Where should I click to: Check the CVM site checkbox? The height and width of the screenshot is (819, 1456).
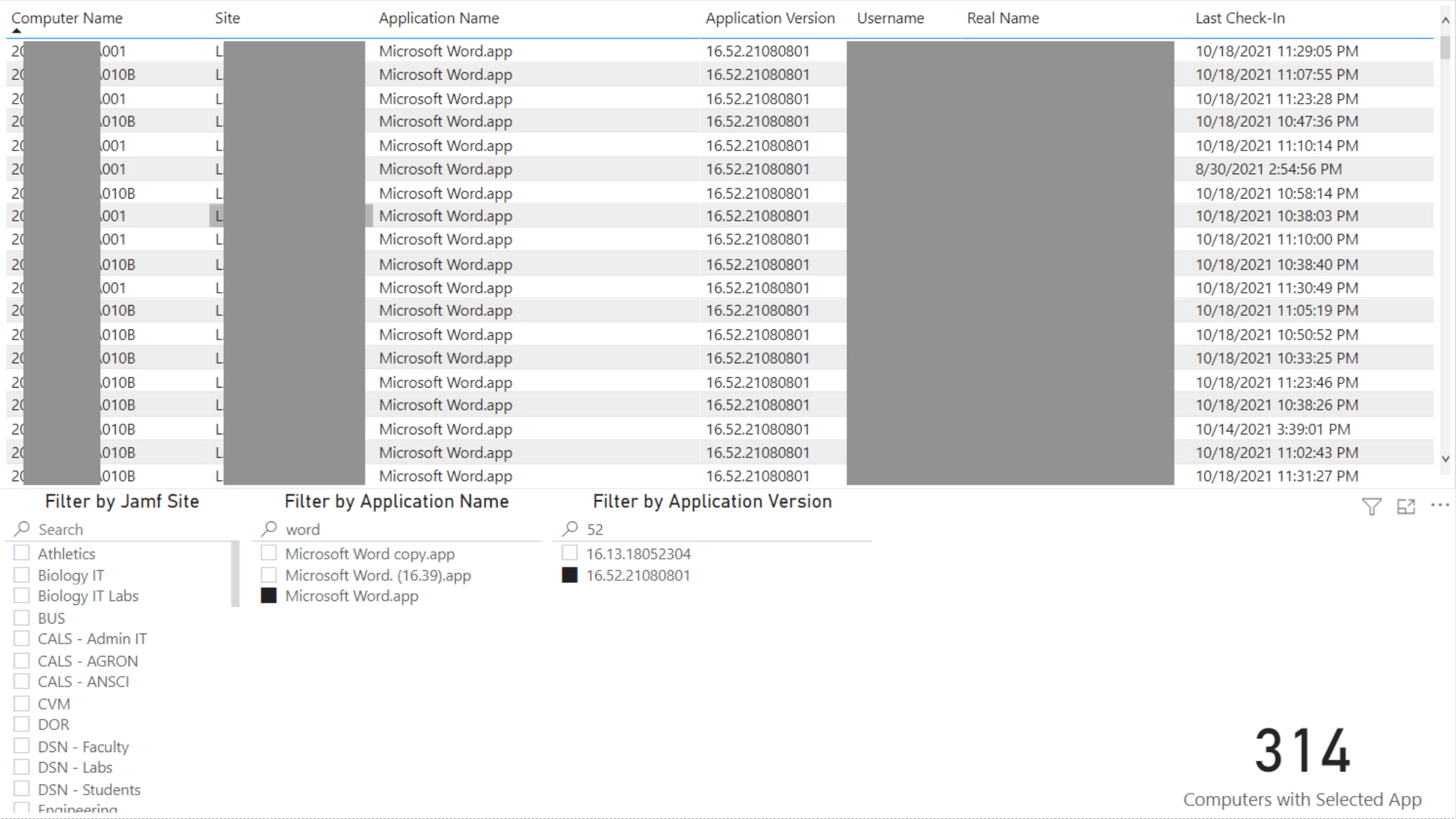[x=22, y=703]
